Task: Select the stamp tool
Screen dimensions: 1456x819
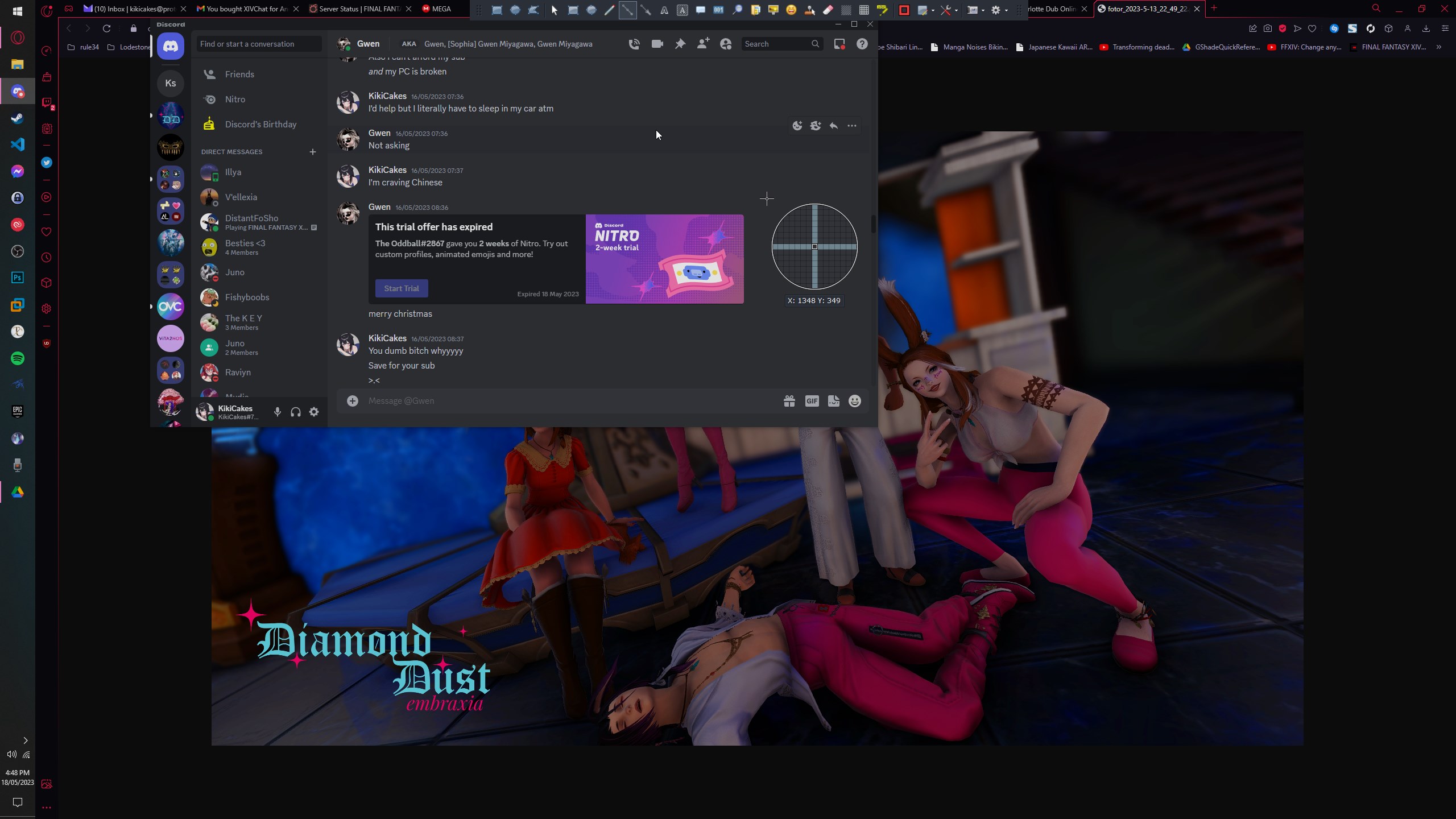Action: pyautogui.click(x=809, y=10)
